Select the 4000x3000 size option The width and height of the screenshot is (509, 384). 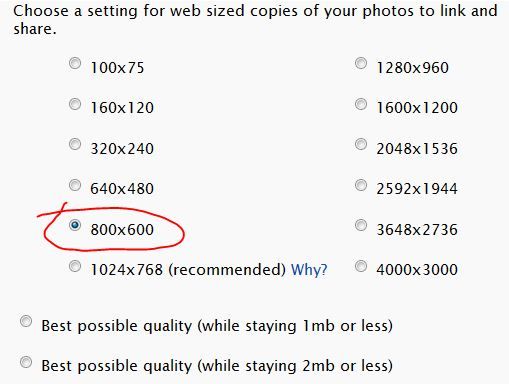[x=361, y=266]
